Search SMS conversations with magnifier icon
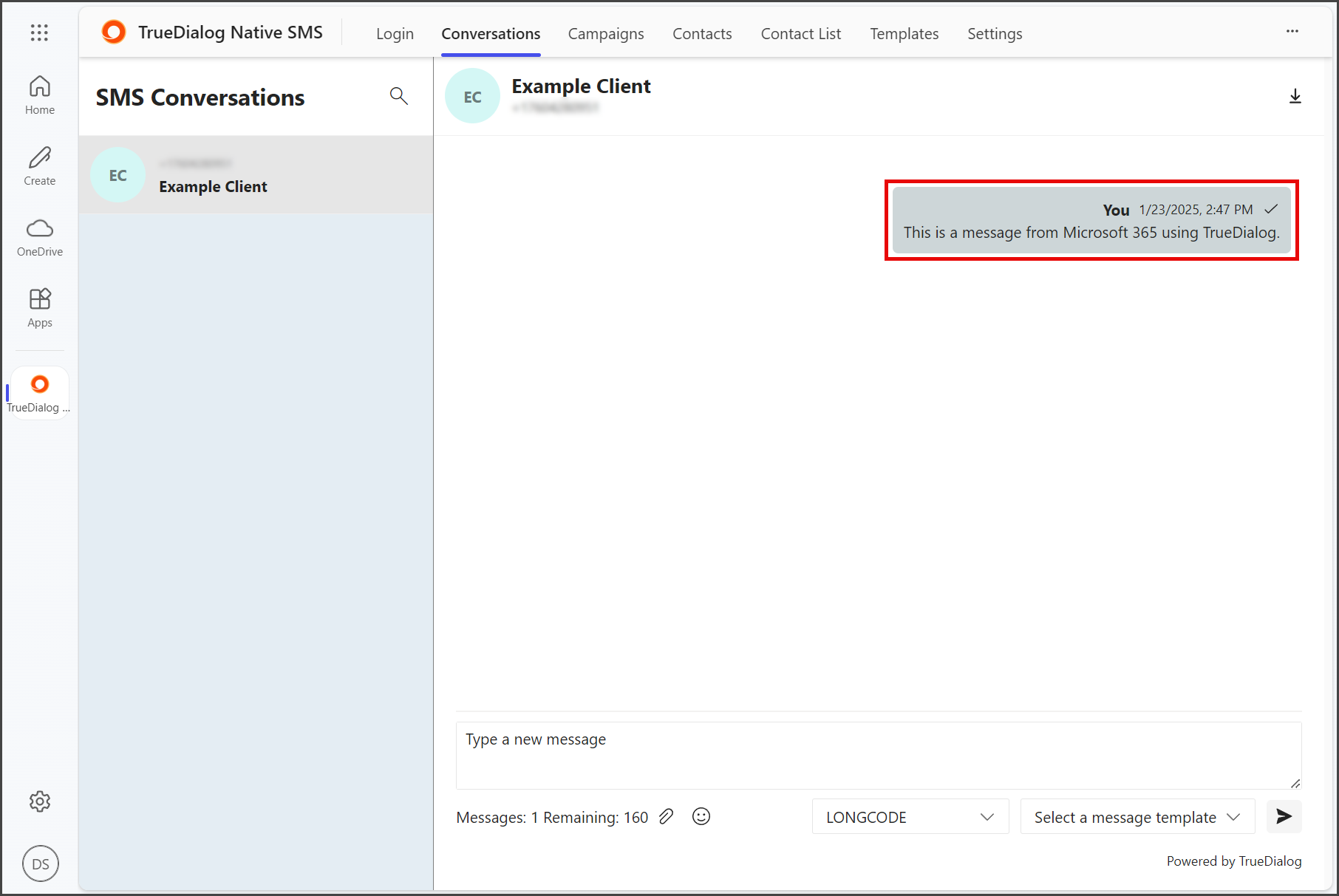Viewport: 1339px width, 896px height. (399, 95)
